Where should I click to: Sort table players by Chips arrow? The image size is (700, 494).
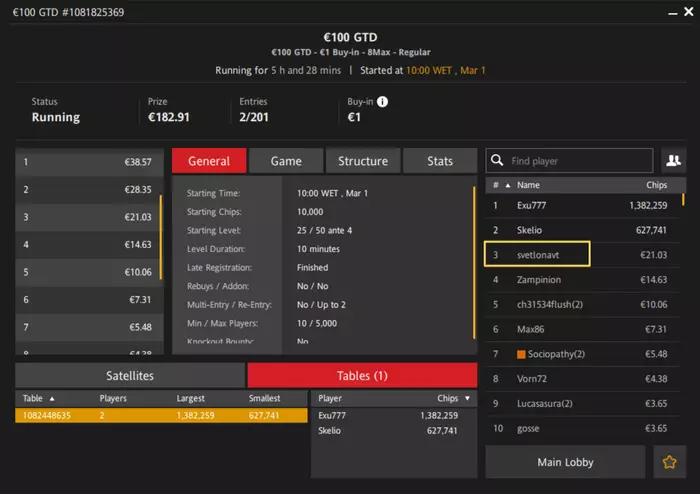[x=467, y=398]
